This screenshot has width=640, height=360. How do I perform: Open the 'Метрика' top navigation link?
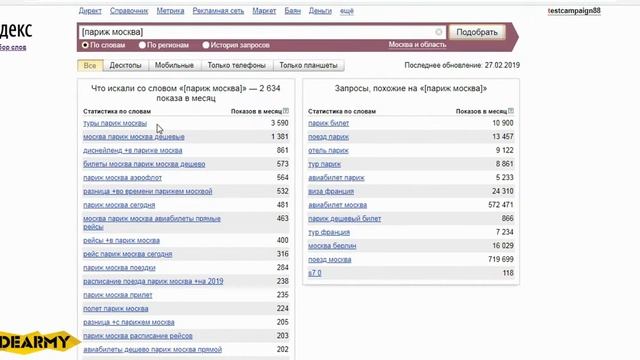point(170,11)
